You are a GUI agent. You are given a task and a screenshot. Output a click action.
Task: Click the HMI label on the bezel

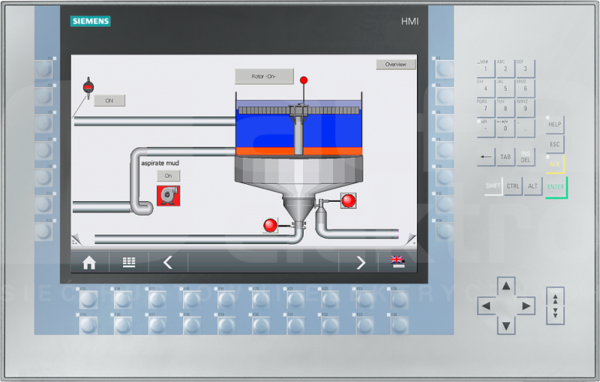pyautogui.click(x=410, y=21)
